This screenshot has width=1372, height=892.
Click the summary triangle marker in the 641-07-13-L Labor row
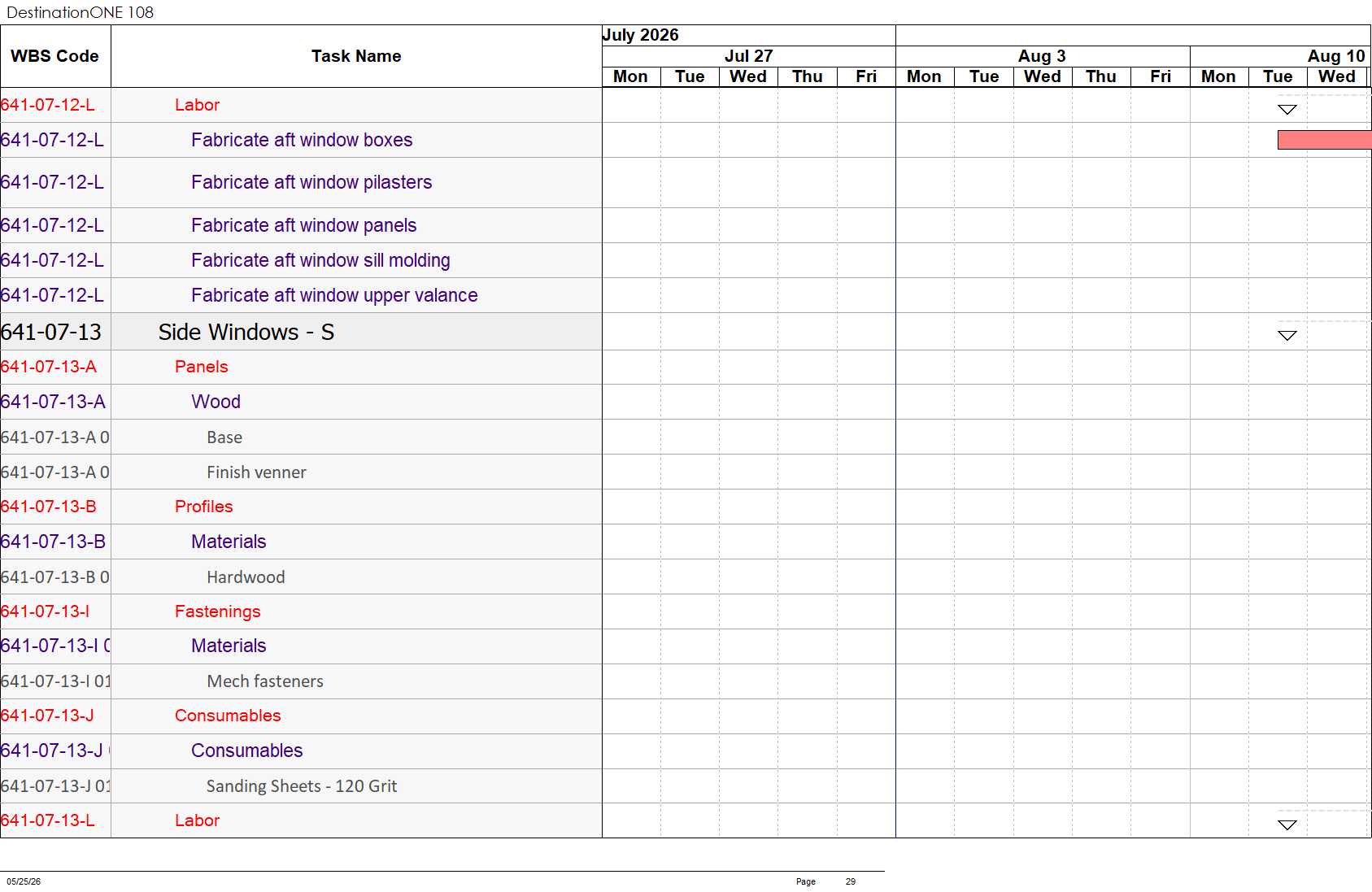[1287, 825]
